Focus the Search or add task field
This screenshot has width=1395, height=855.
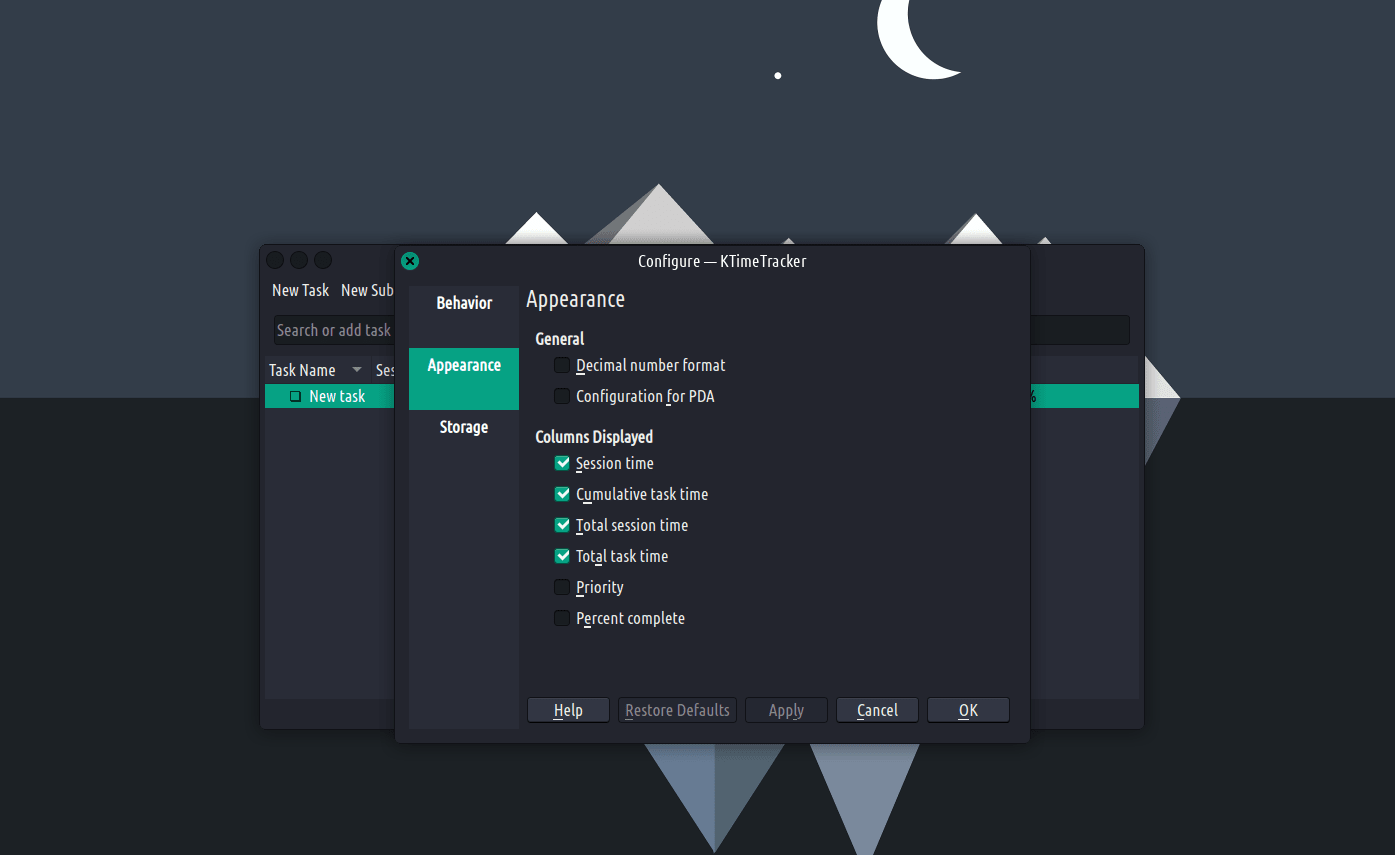tap(334, 330)
